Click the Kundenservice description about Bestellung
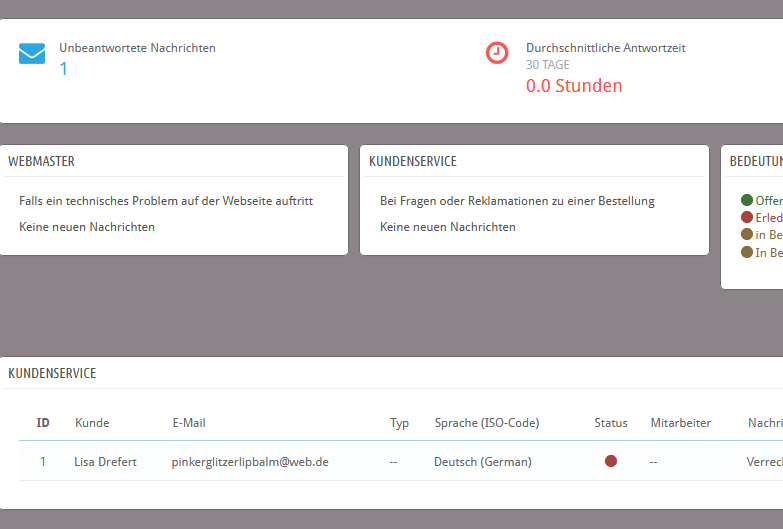This screenshot has width=783, height=529. click(x=517, y=201)
